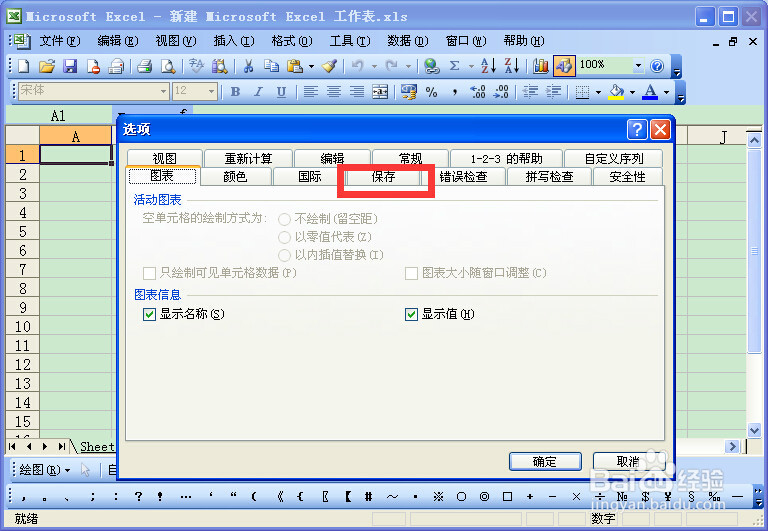Expand the Paste options arrow
The image size is (768, 531).
(x=311, y=66)
